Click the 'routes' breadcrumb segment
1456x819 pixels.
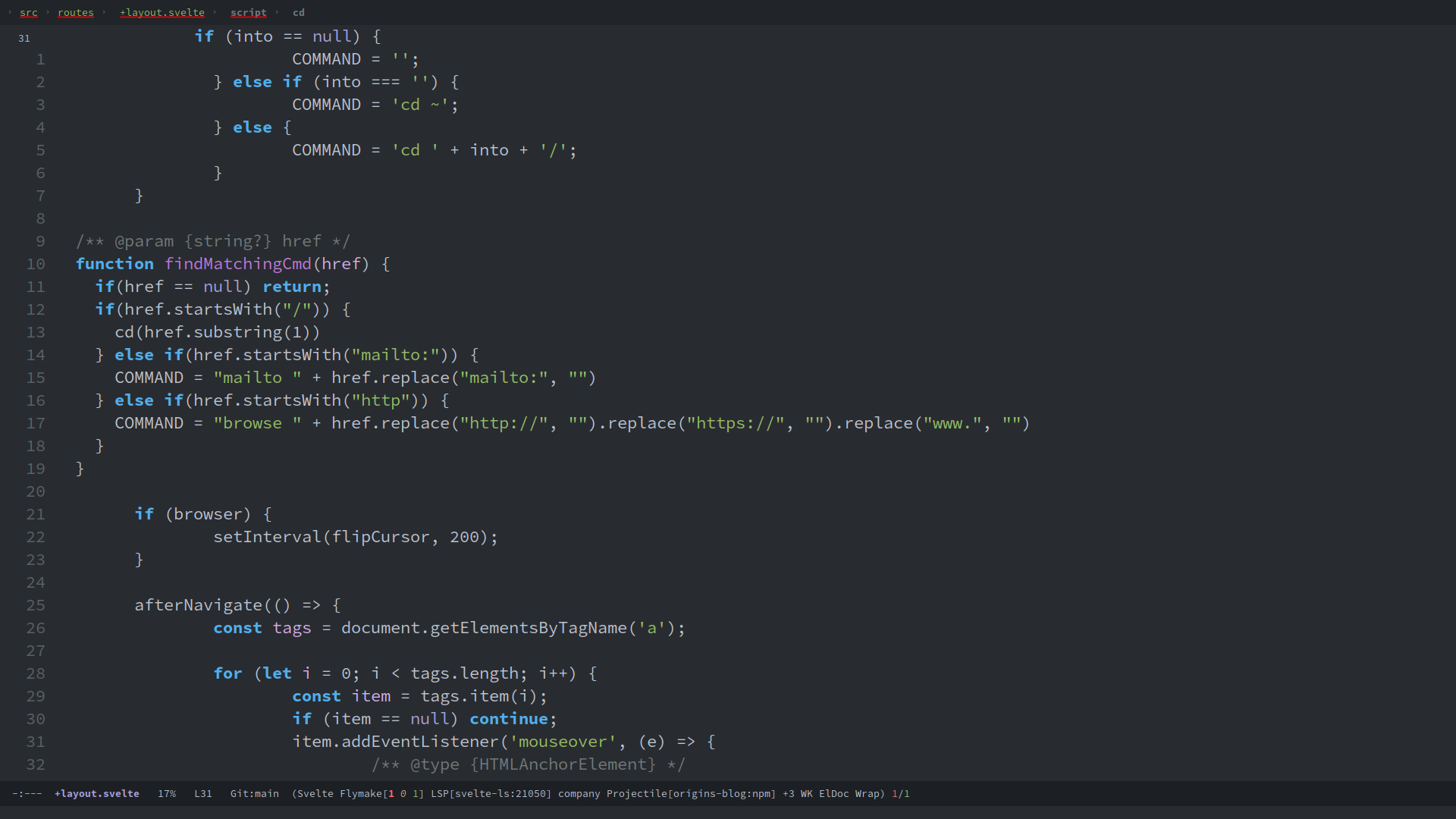pos(76,12)
